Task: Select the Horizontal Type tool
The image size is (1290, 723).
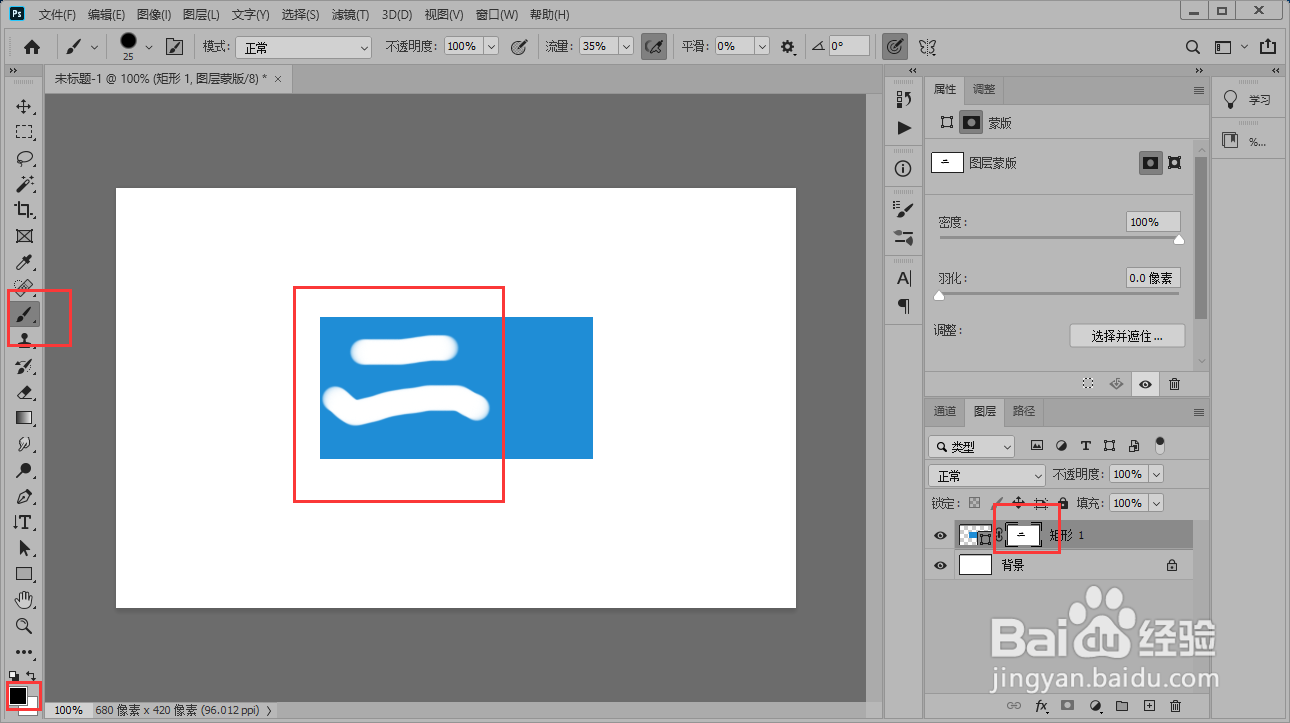Action: click(24, 522)
